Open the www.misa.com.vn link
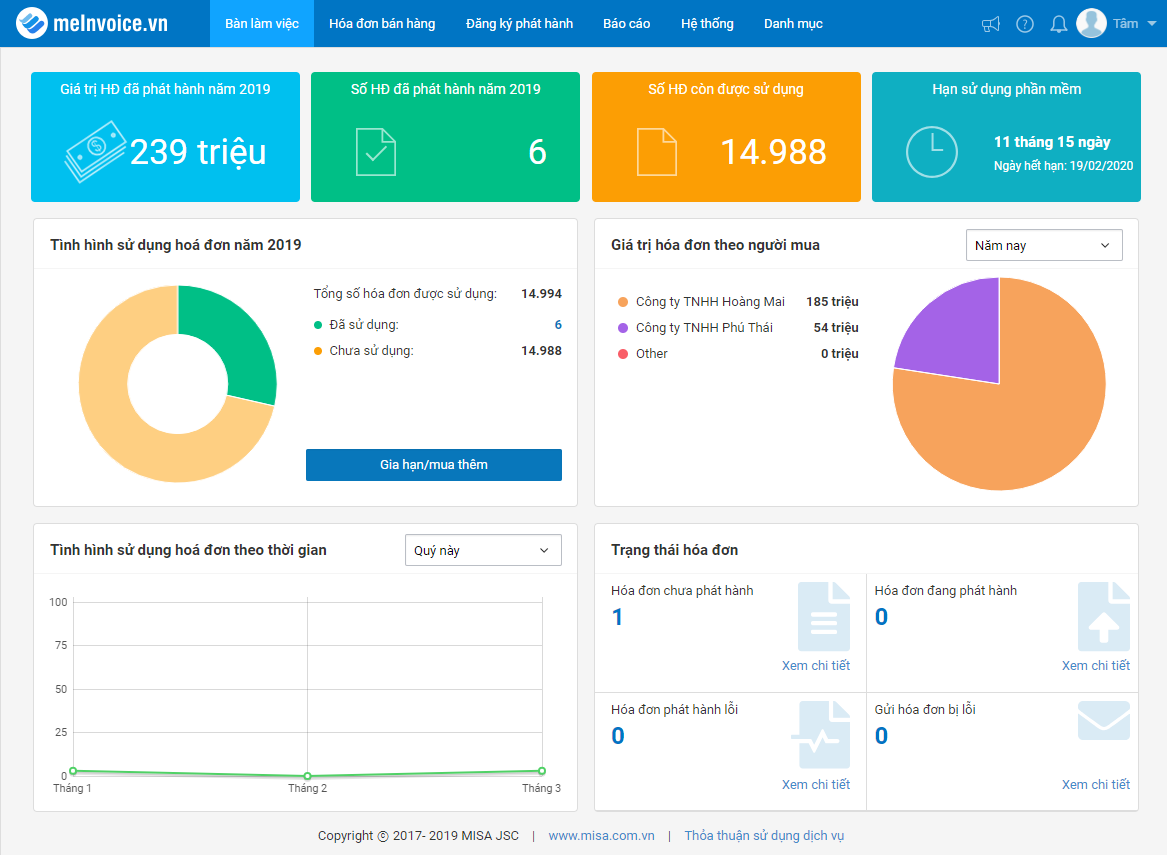This screenshot has width=1167, height=855. pos(601,836)
